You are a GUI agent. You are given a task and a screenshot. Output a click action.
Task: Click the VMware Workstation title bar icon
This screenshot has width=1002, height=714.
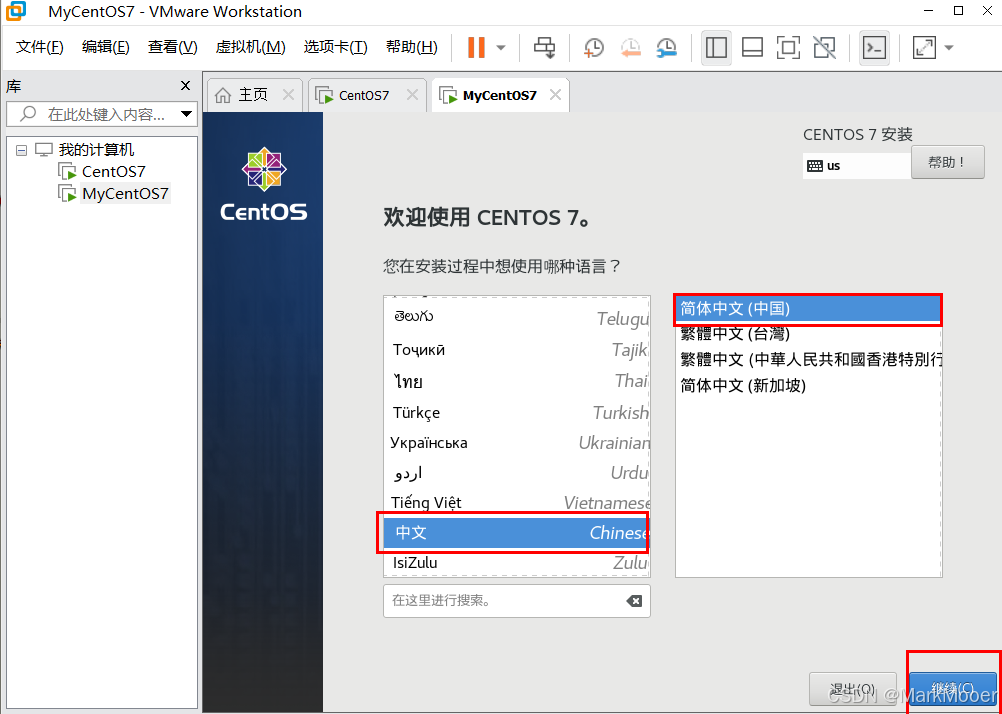click(15, 11)
